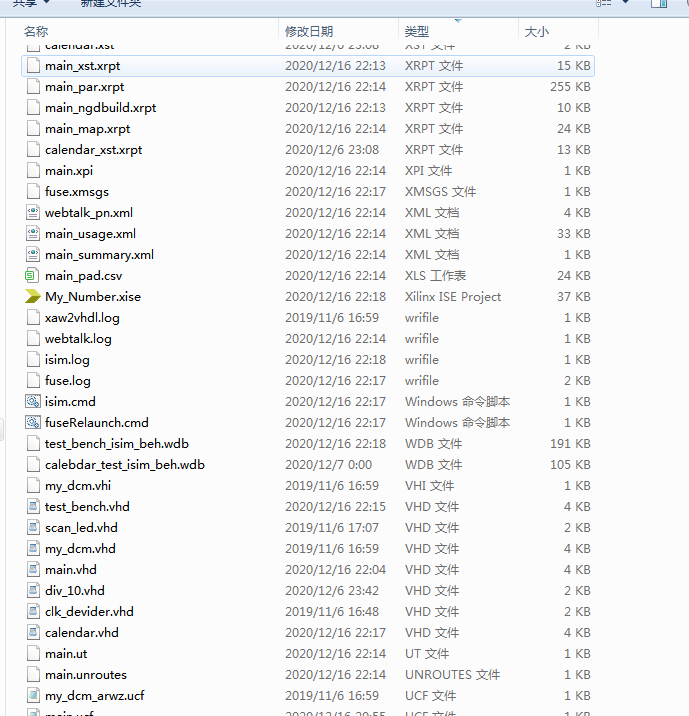The width and height of the screenshot is (689, 716).
Task: Select the file name fuse.log
Action: coord(68,381)
